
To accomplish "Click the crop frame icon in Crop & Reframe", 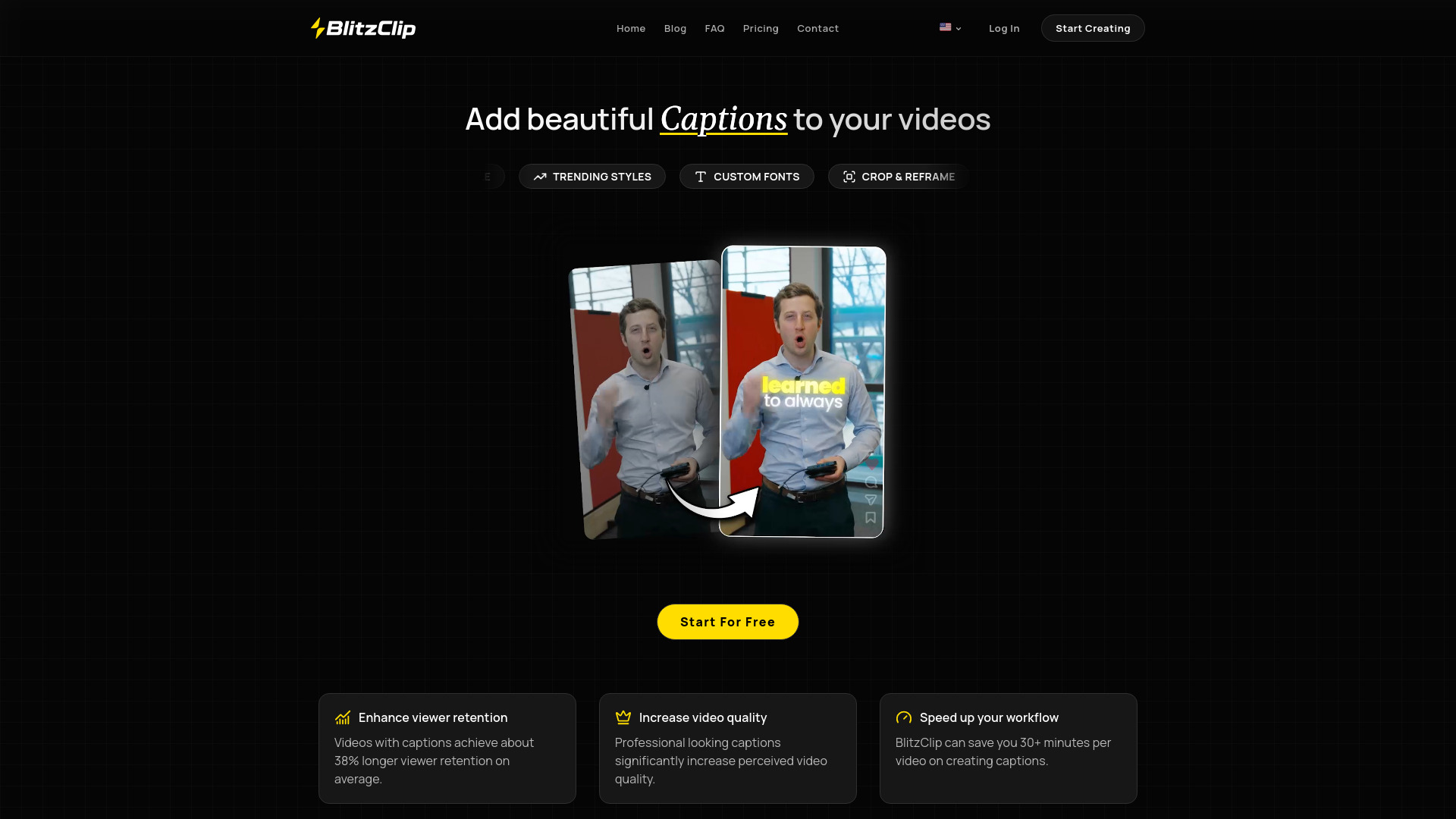I will point(849,177).
